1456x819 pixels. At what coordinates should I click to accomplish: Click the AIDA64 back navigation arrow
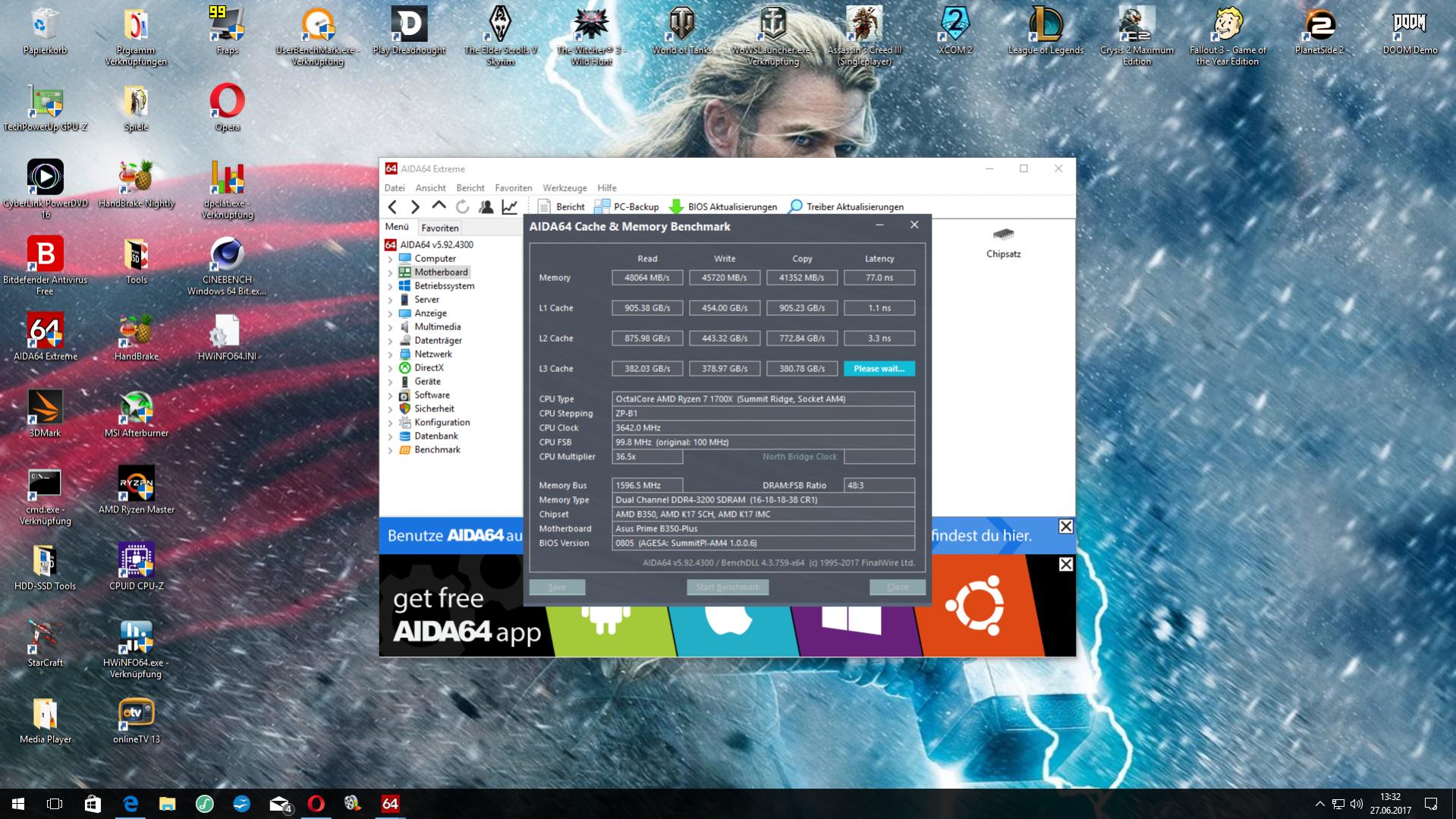[392, 206]
